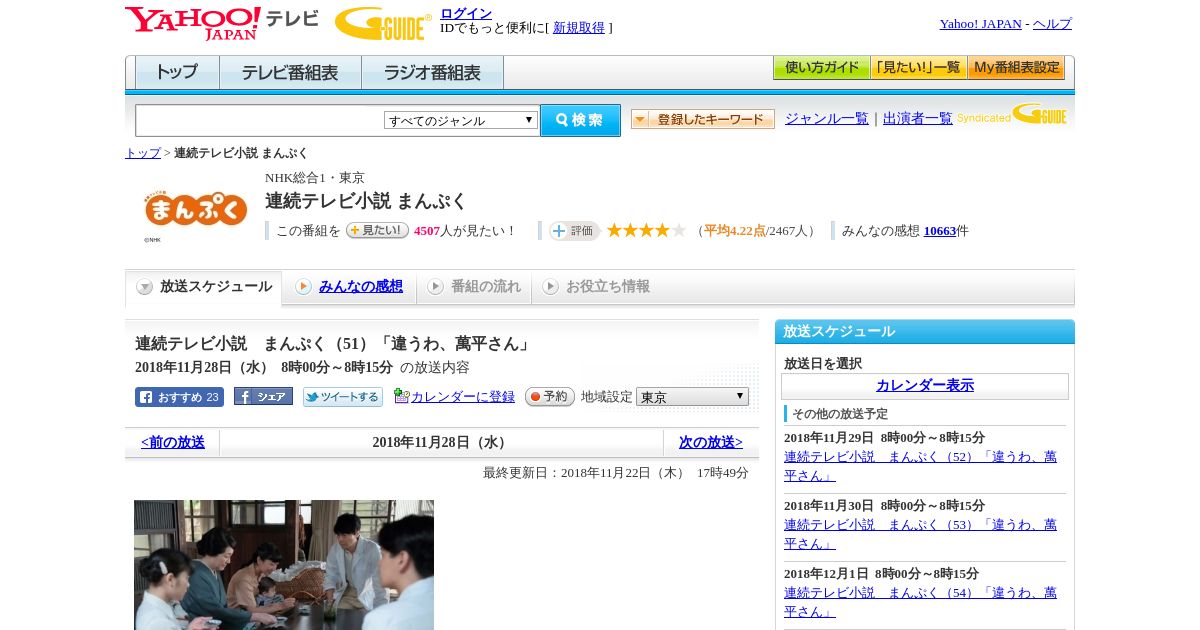Screen dimensions: 1200x630
Task: Click the 検索 search button
Action: 580,120
